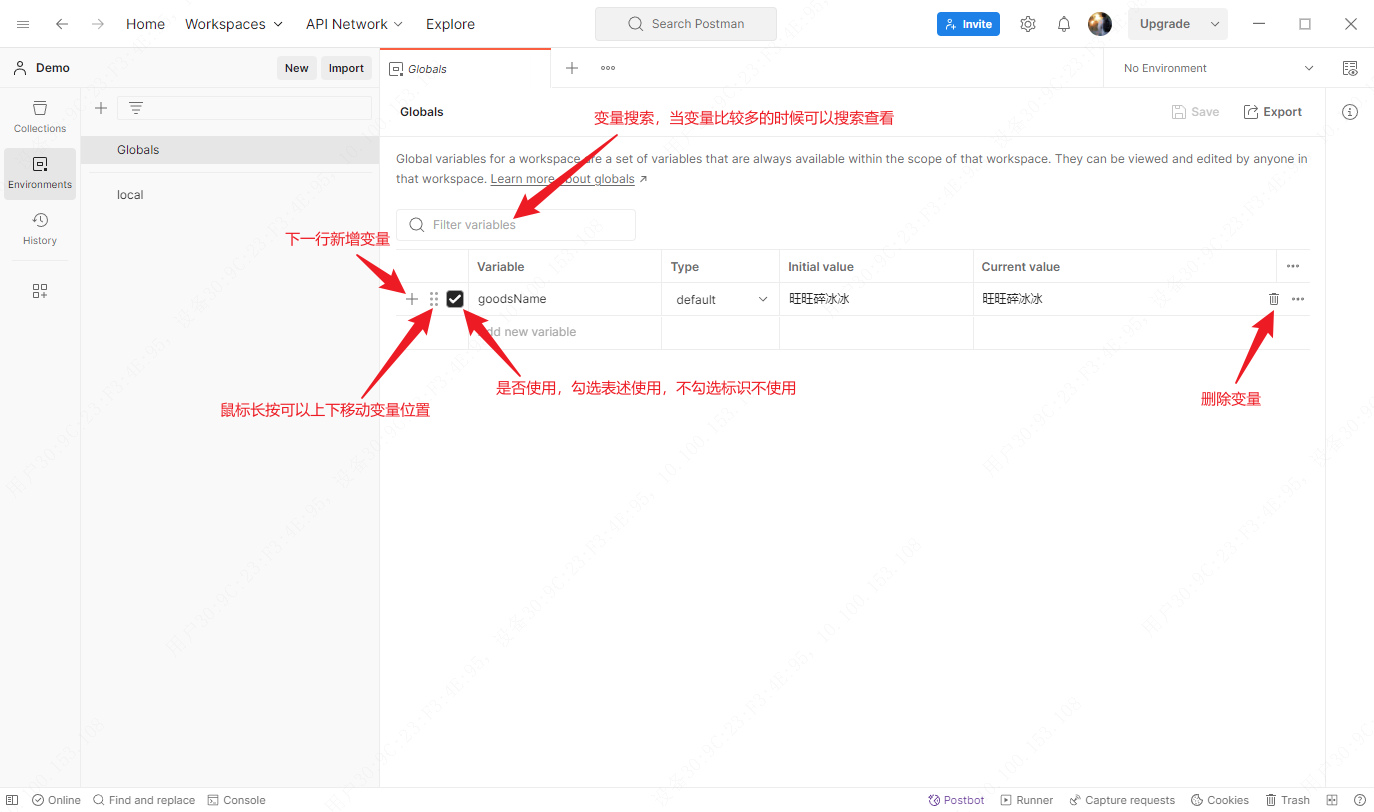The width and height of the screenshot is (1374, 812).
Task: Click the Filter variables field
Action: coord(516,225)
